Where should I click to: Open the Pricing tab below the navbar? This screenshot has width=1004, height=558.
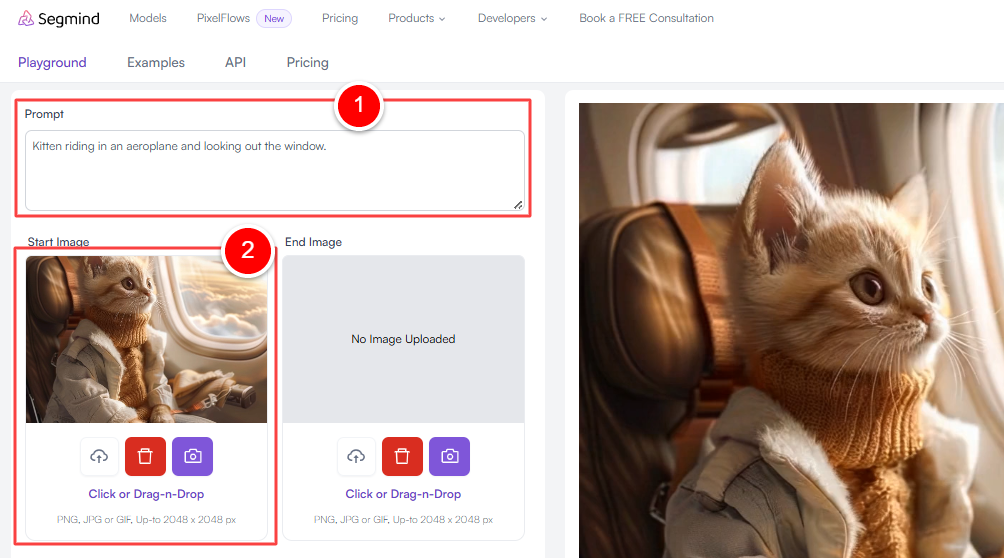307,62
